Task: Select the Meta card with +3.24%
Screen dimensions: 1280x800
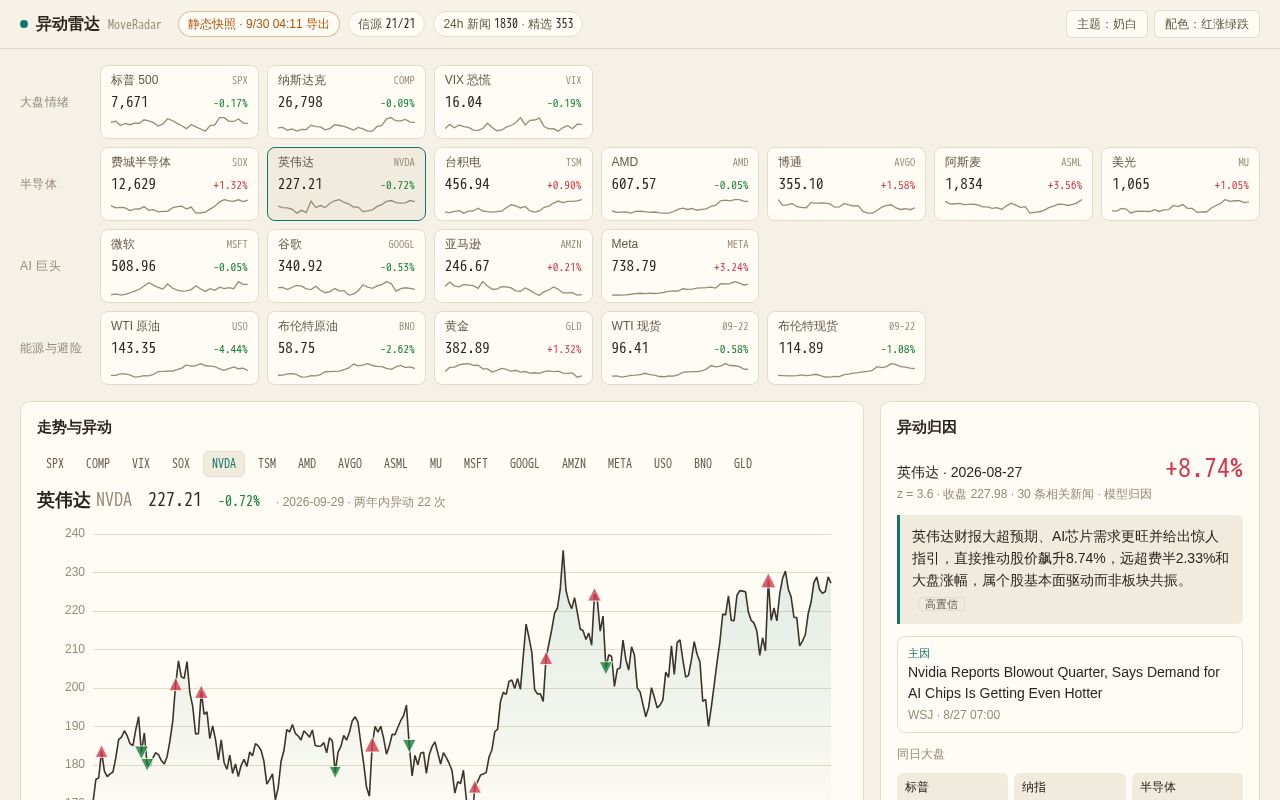Action: pos(680,266)
